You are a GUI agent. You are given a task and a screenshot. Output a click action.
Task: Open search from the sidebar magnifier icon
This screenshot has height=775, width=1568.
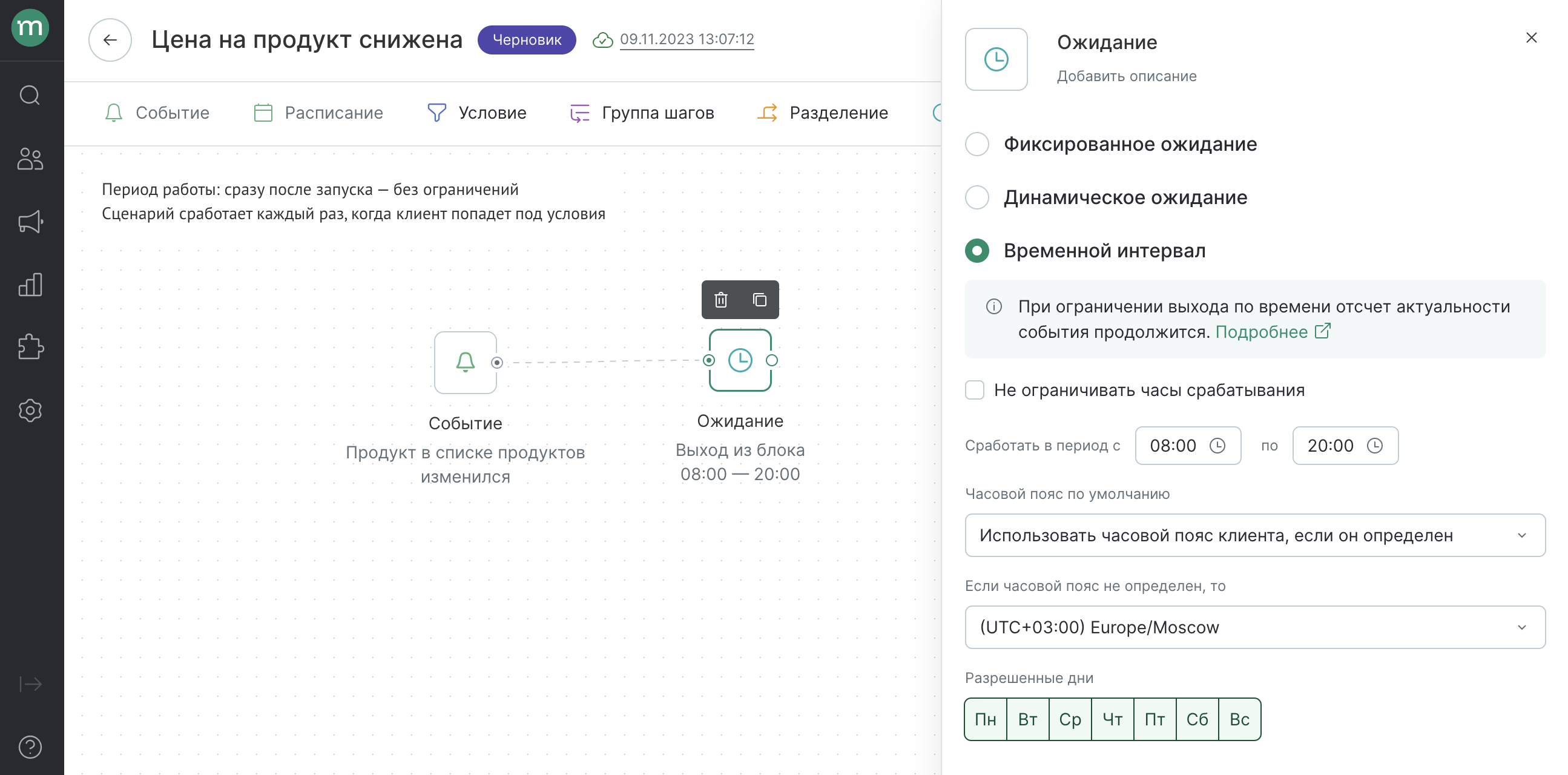point(30,96)
